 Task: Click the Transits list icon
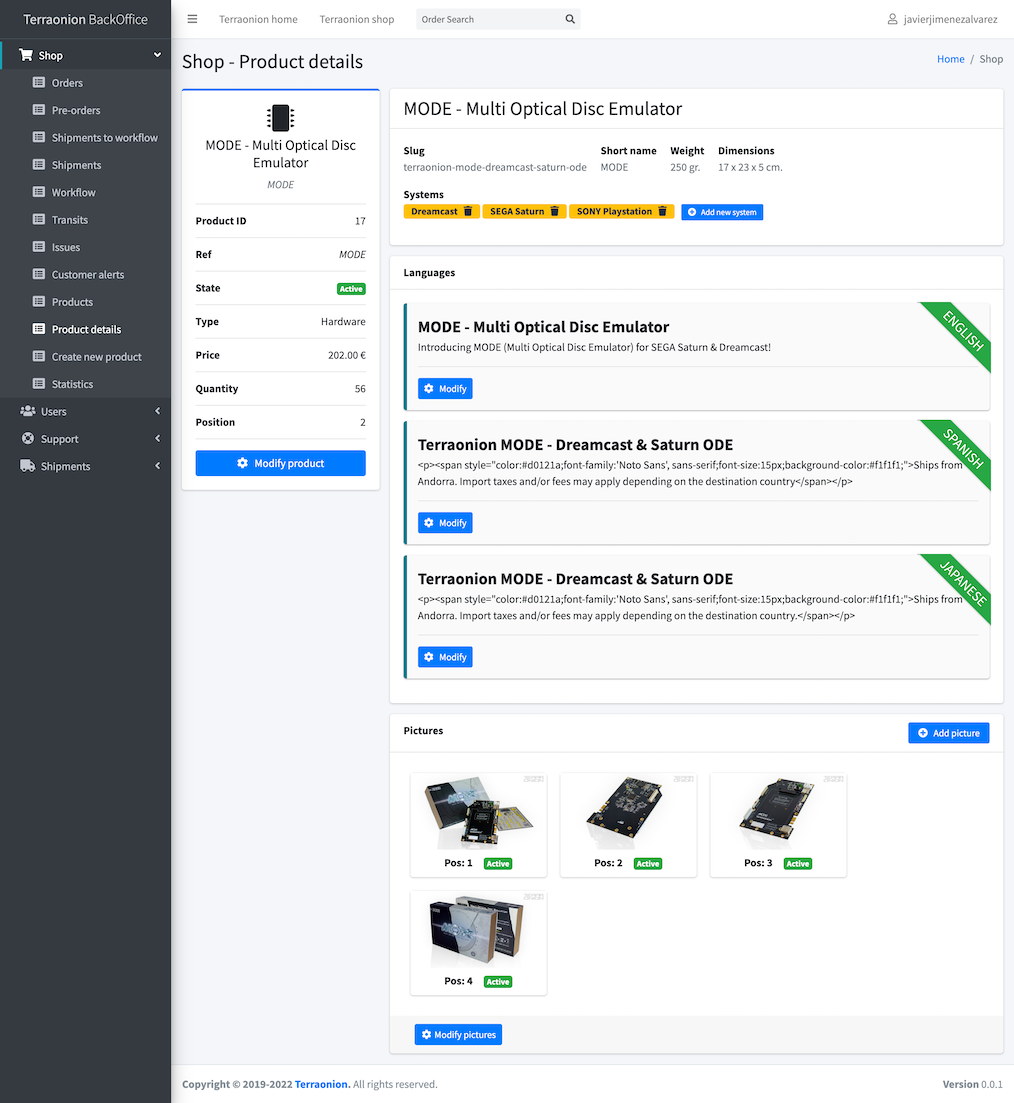(x=39, y=219)
